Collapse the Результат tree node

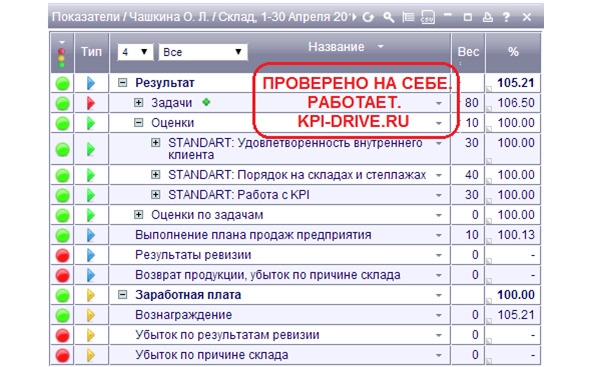[x=122, y=83]
